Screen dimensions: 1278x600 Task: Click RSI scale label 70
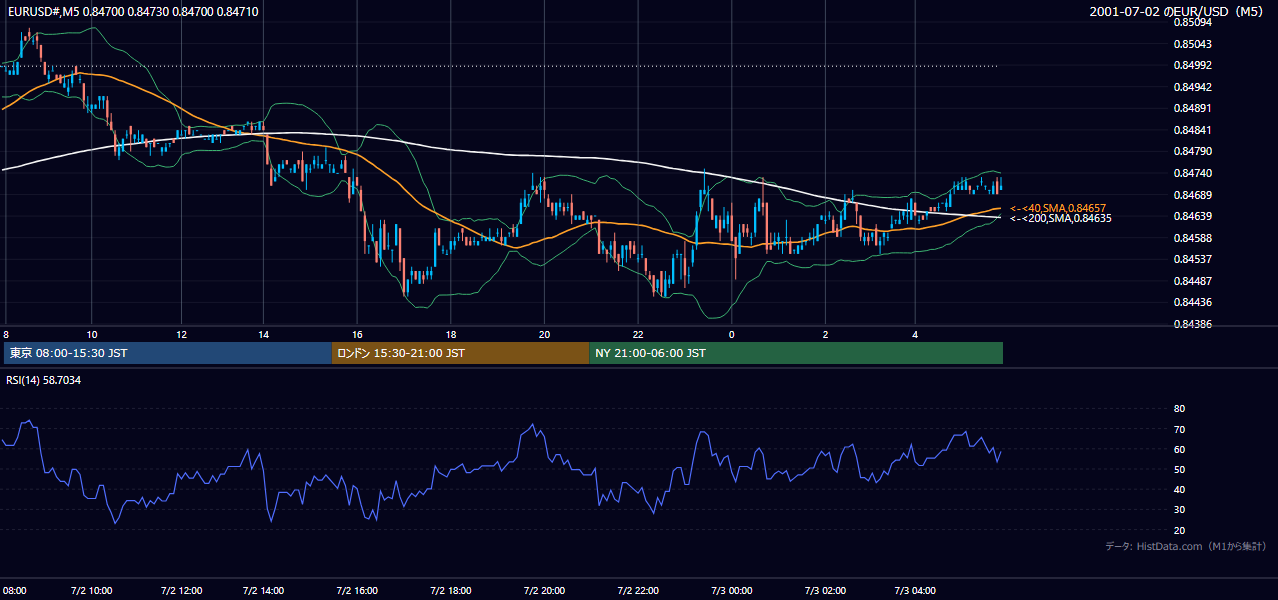pyautogui.click(x=1179, y=429)
